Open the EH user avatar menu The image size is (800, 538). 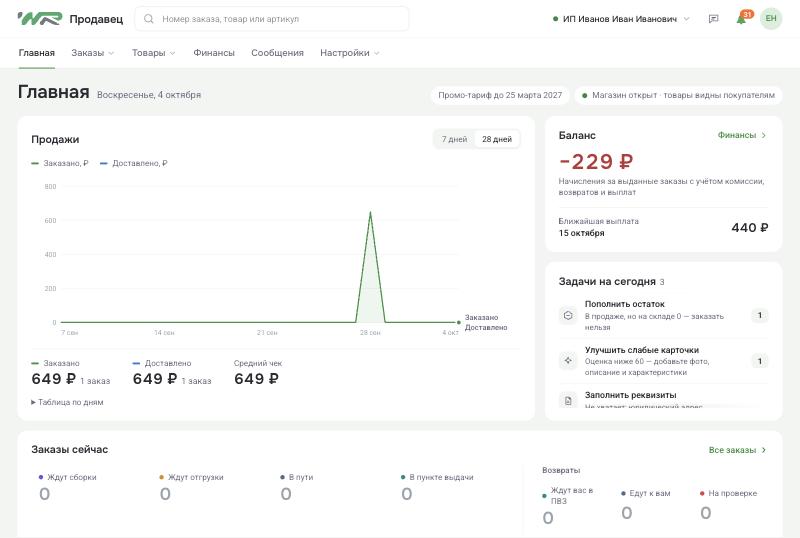tap(770, 19)
